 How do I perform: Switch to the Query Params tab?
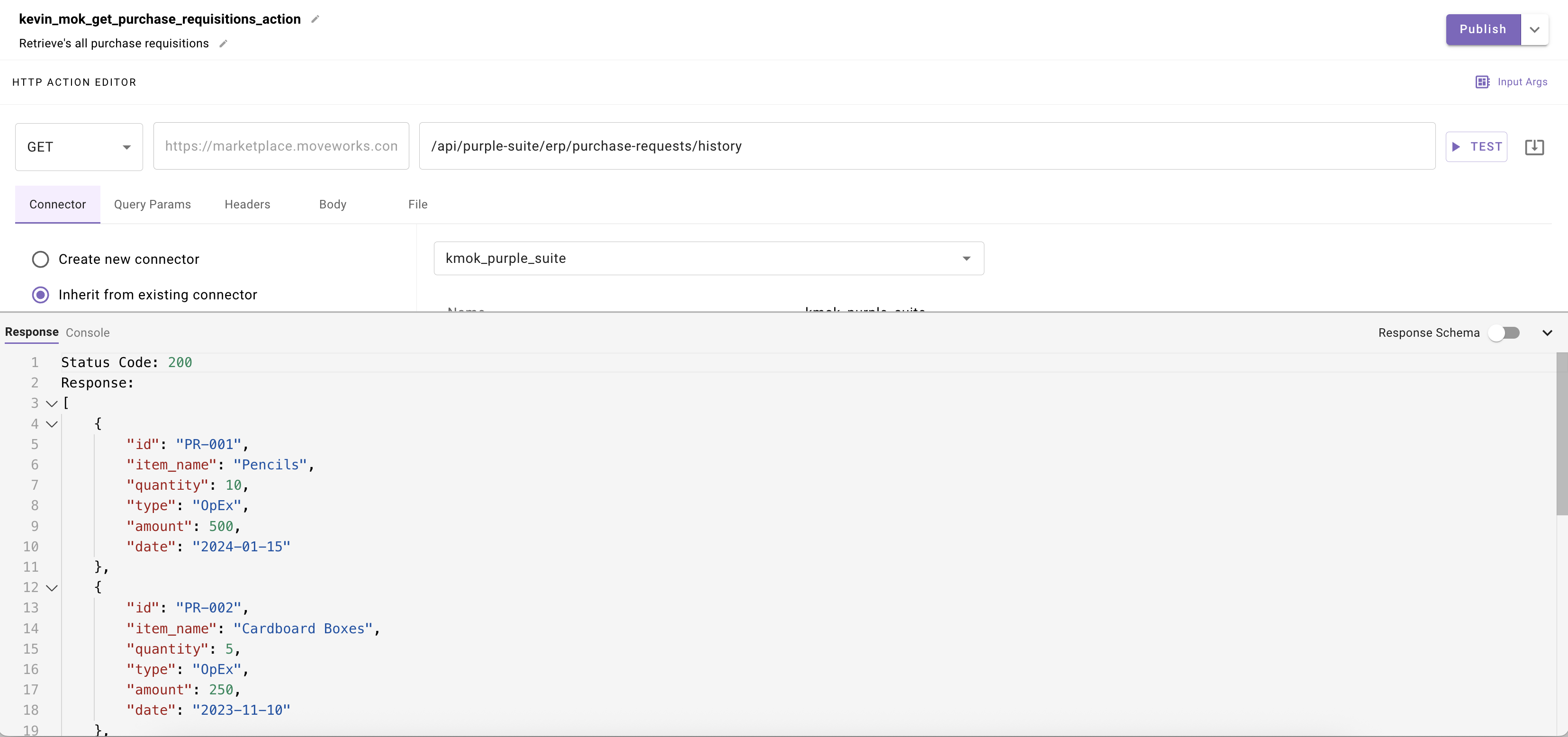[x=152, y=205]
